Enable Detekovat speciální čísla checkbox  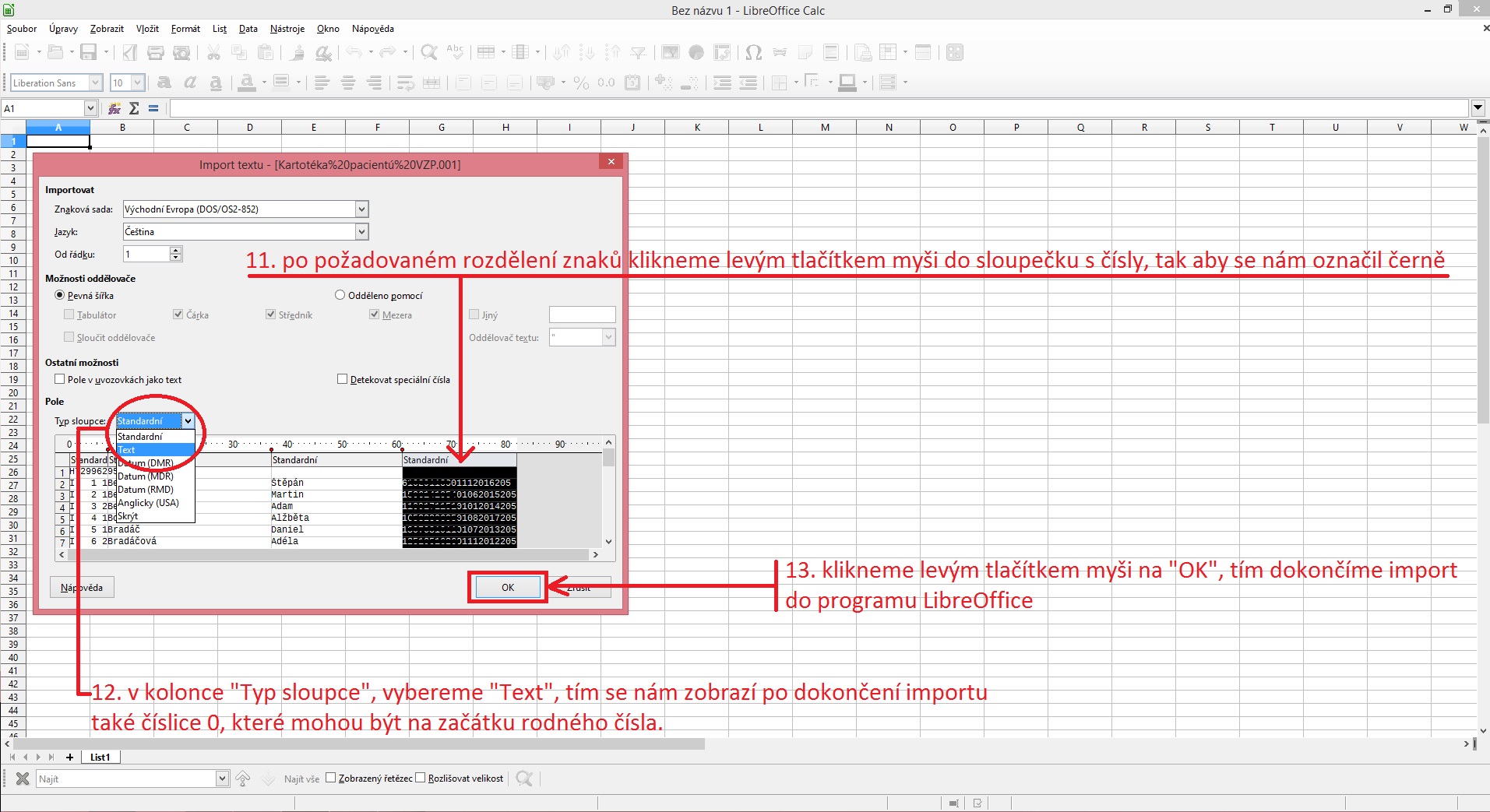click(x=342, y=379)
